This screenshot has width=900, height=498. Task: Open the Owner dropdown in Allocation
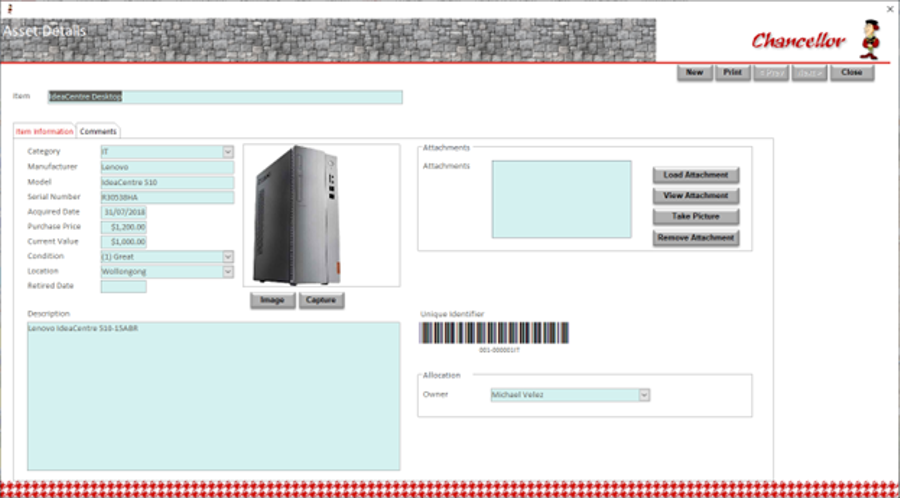[x=644, y=395]
